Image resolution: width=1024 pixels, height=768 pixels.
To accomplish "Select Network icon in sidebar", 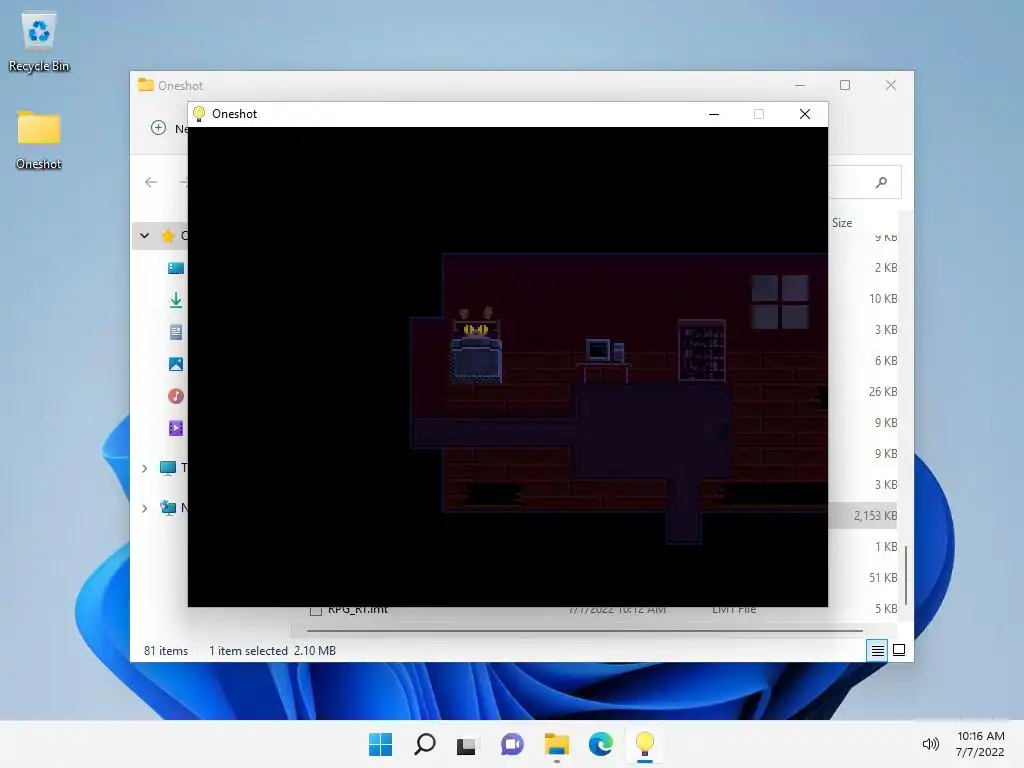I will 168,507.
